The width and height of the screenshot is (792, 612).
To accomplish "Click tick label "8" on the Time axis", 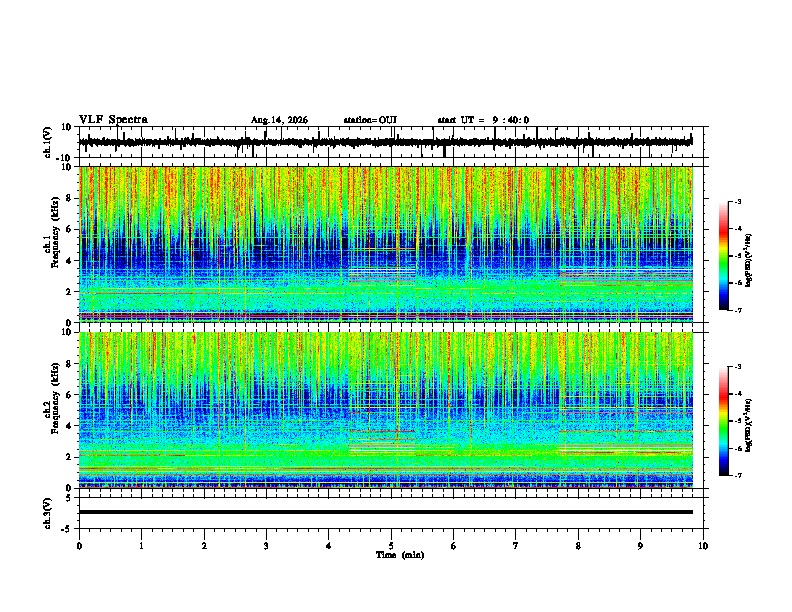I will [x=578, y=546].
